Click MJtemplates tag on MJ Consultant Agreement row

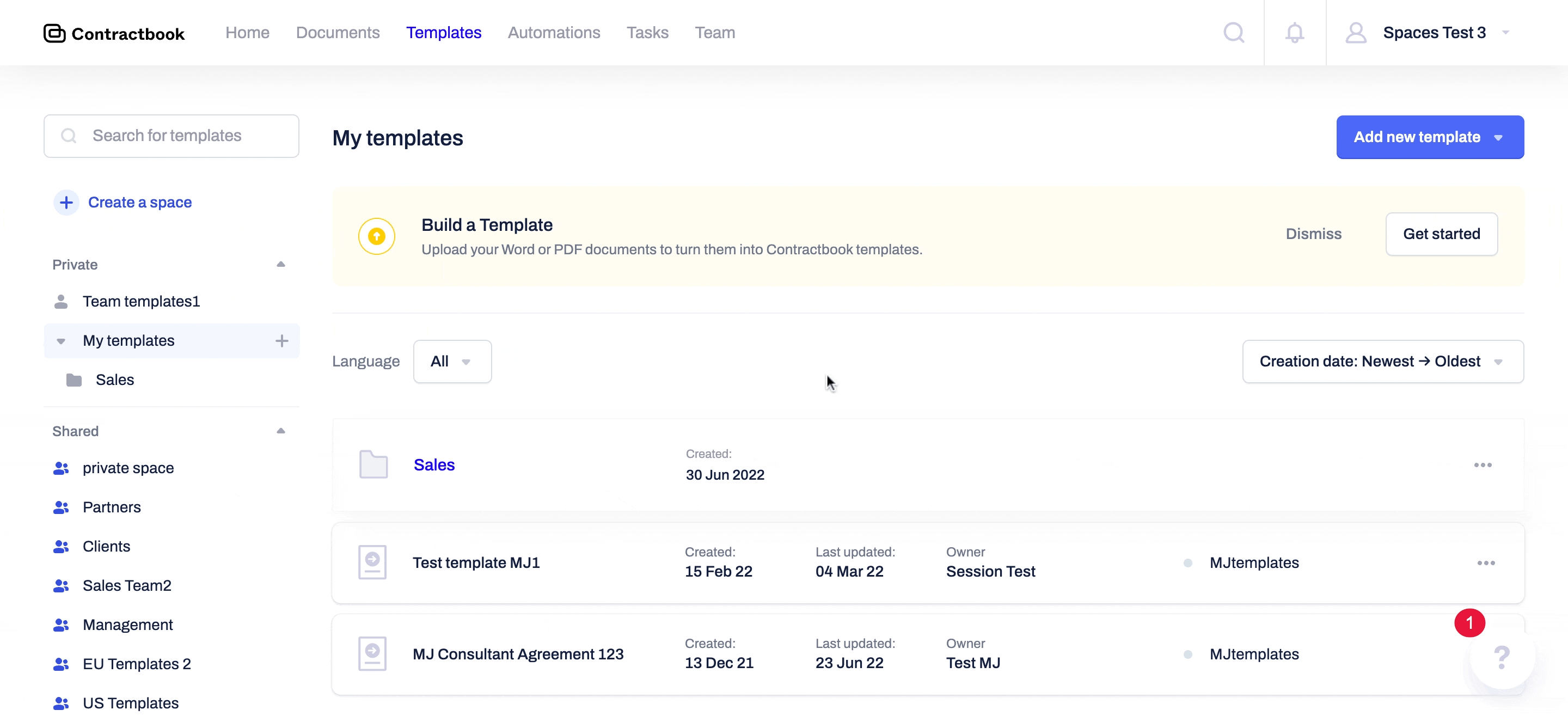1254,654
